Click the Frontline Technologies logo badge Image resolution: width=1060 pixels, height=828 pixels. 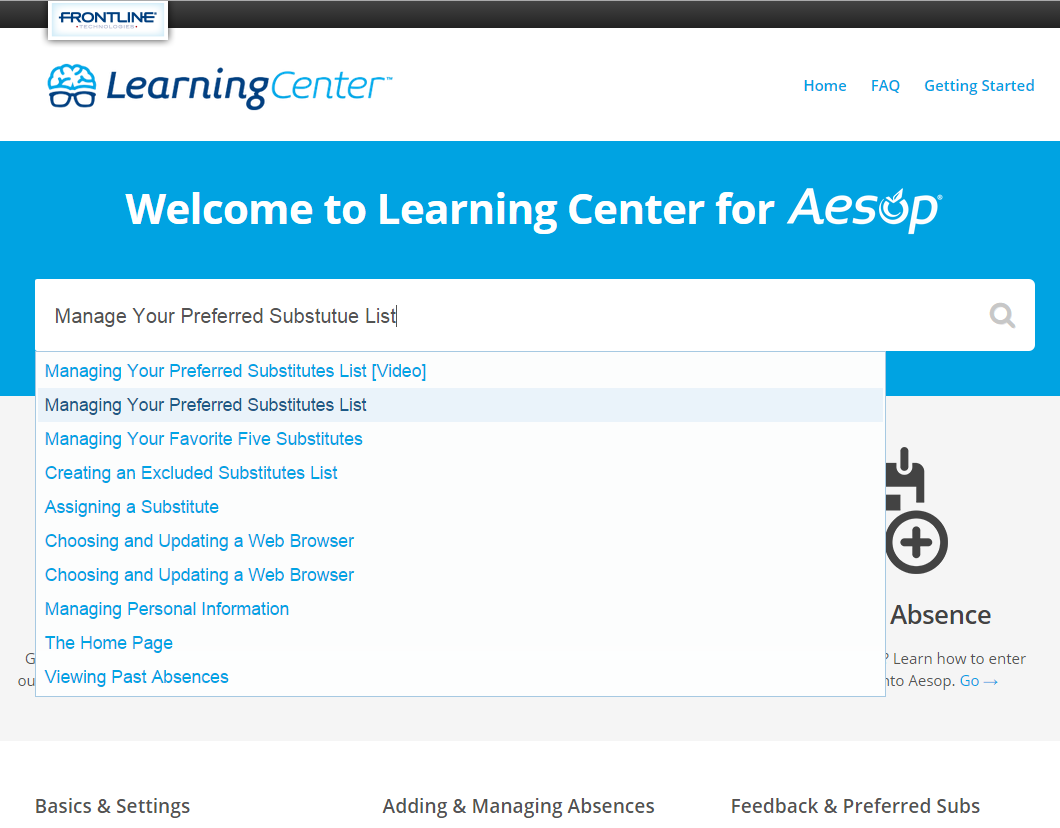[x=107, y=20]
